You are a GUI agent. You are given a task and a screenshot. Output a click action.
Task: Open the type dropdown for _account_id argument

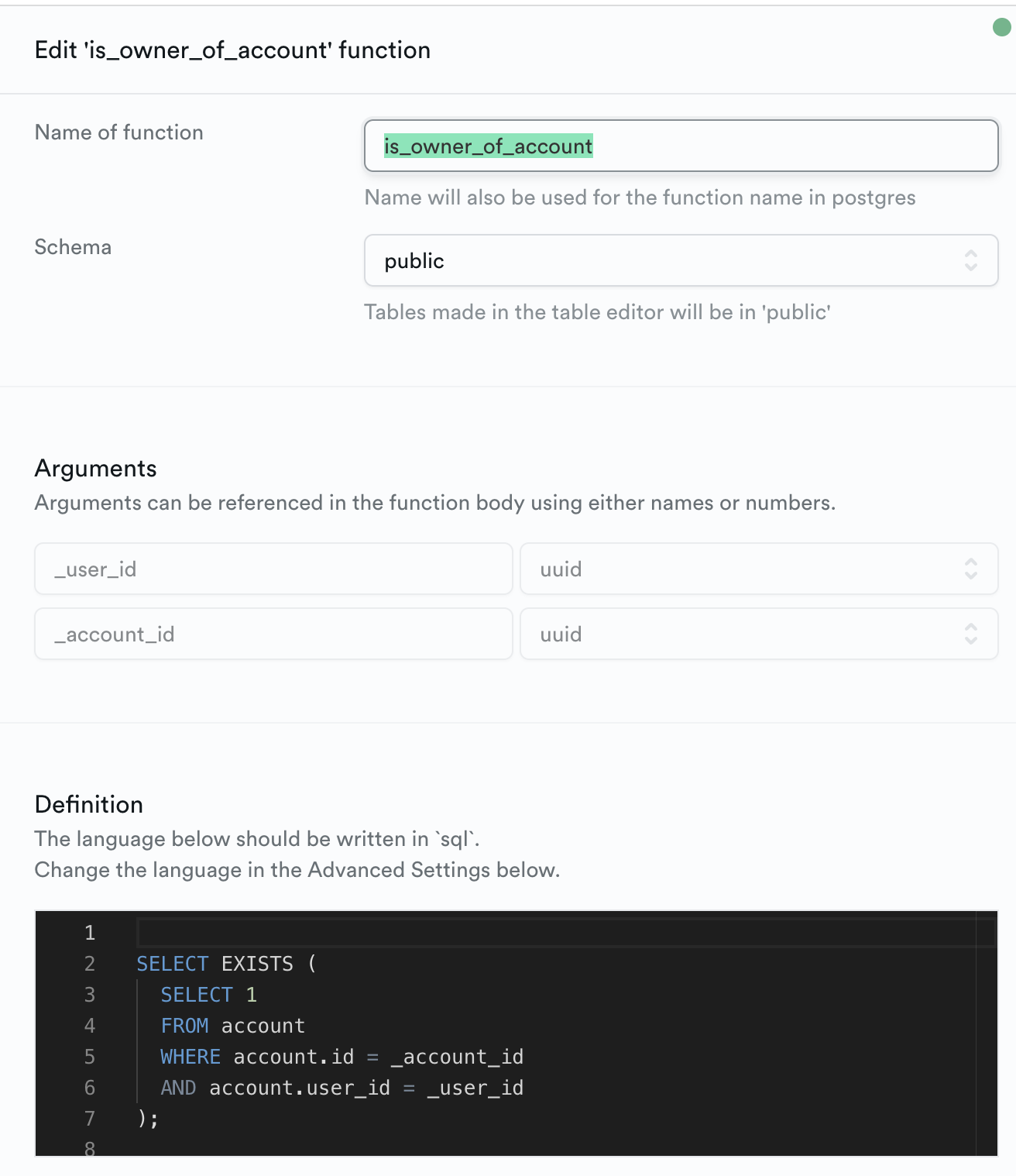758,634
